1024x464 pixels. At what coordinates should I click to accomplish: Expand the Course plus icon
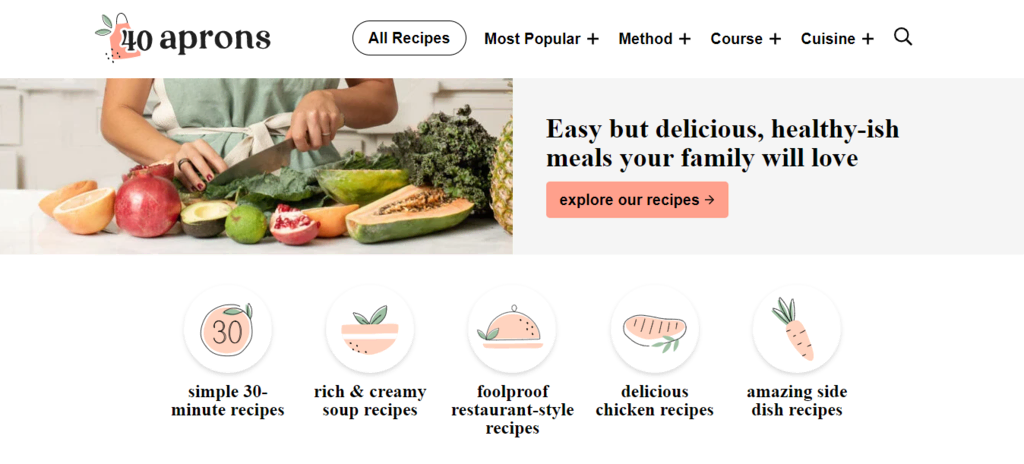point(775,39)
